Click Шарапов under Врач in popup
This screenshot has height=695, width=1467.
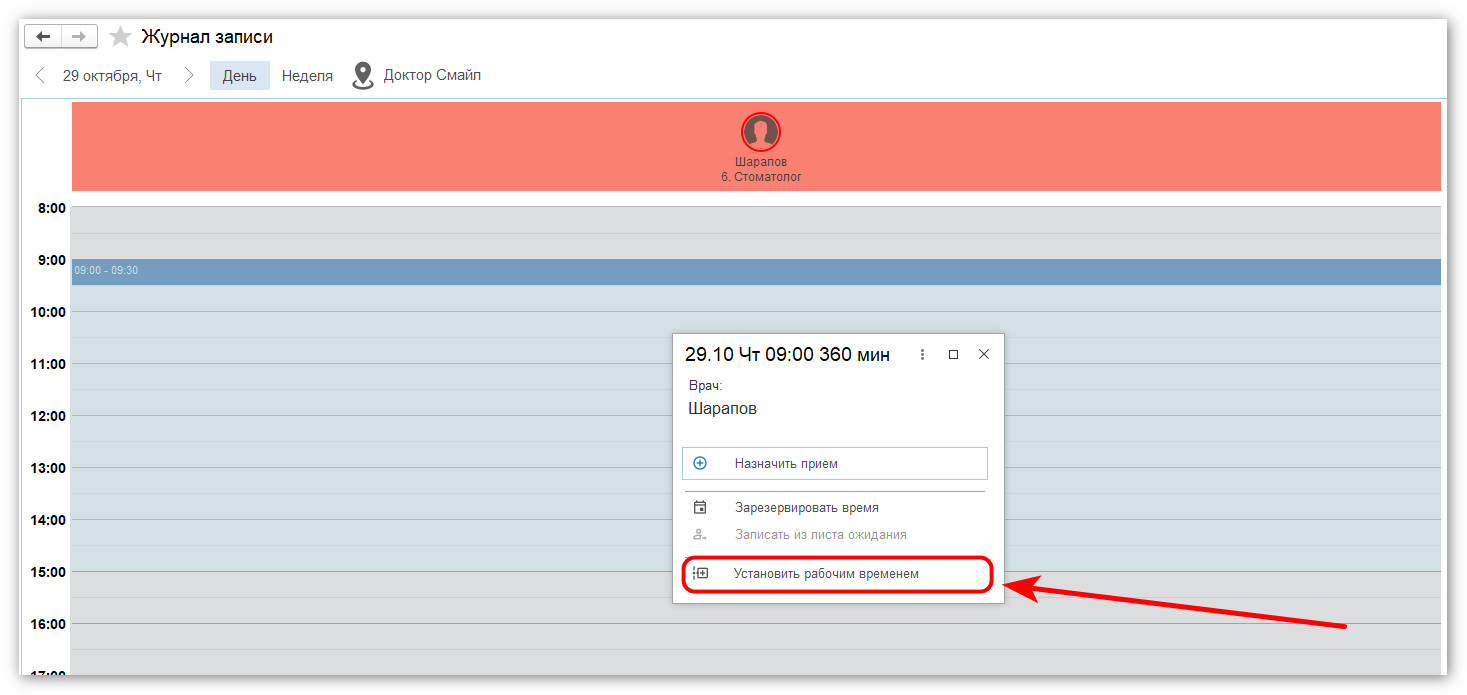coord(722,409)
